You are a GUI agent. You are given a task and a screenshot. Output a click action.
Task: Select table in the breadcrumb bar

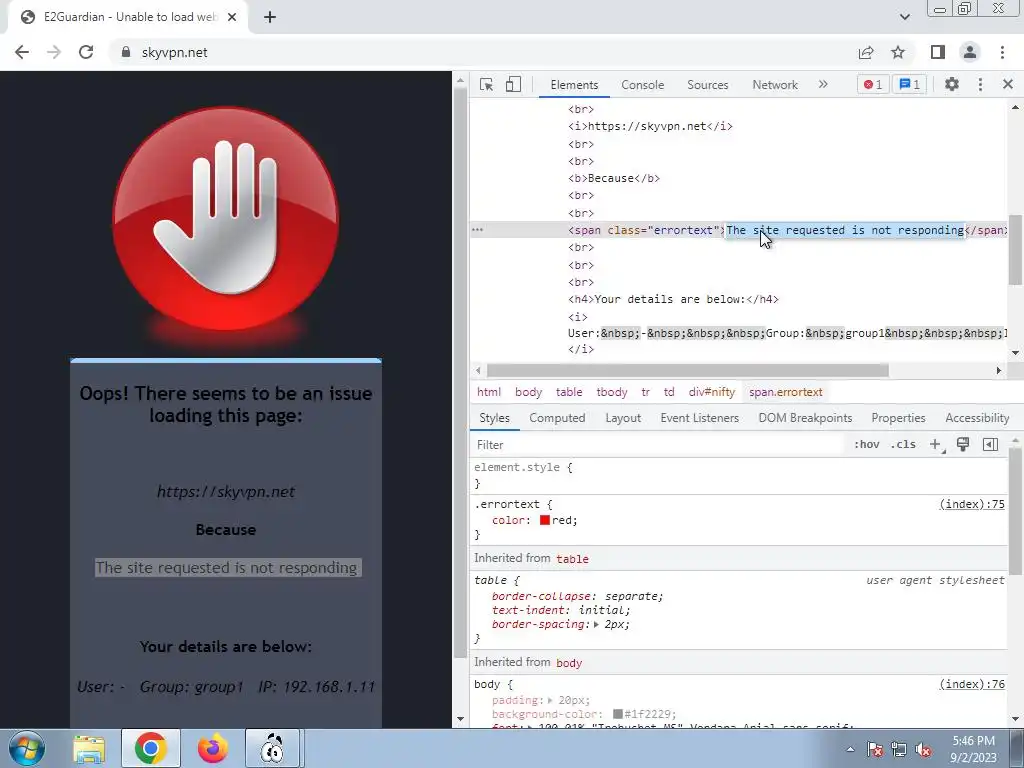click(569, 392)
